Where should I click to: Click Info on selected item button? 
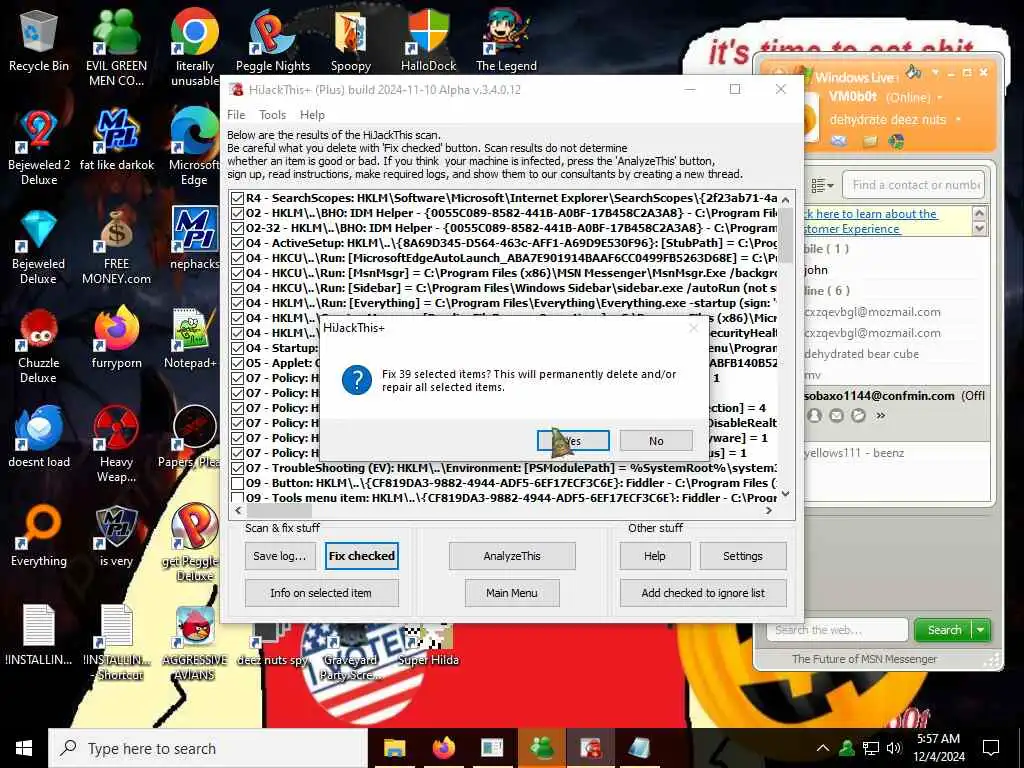321,593
